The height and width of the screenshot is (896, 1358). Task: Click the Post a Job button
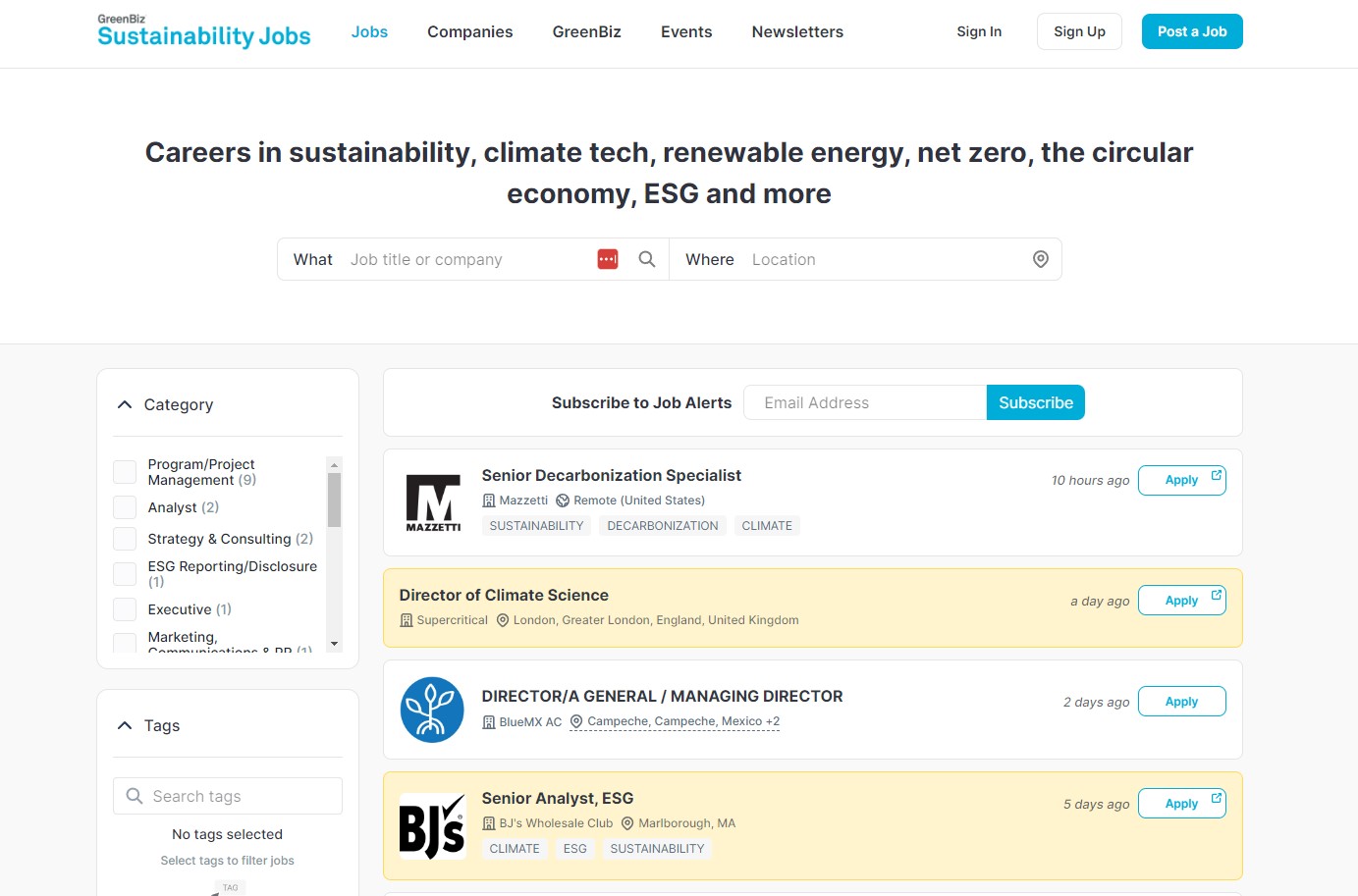1192,31
